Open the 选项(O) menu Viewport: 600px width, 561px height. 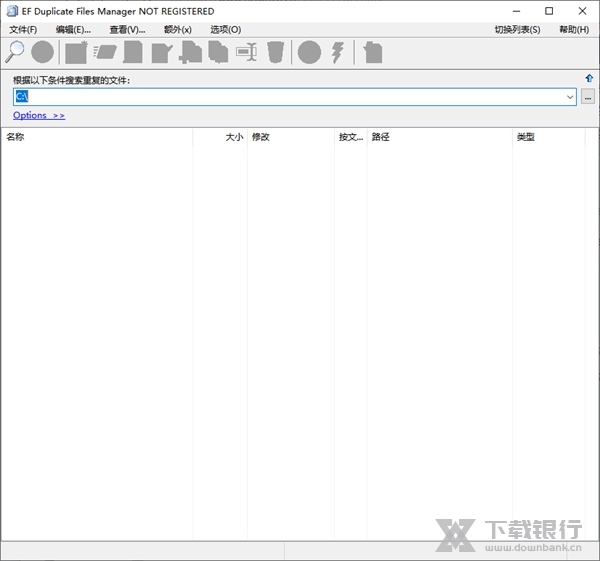click(225, 30)
